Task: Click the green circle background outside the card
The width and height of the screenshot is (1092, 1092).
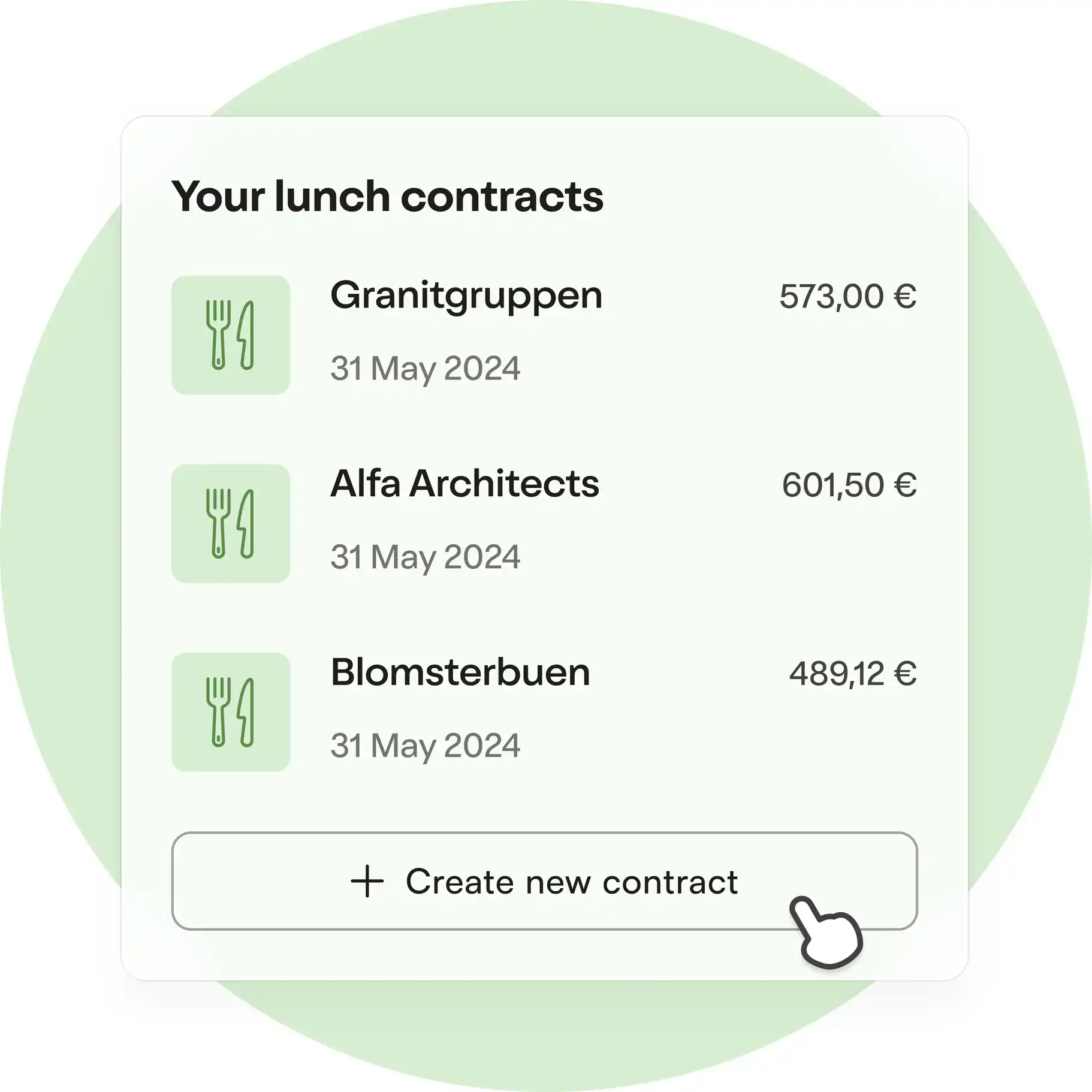Action: [x=60, y=539]
